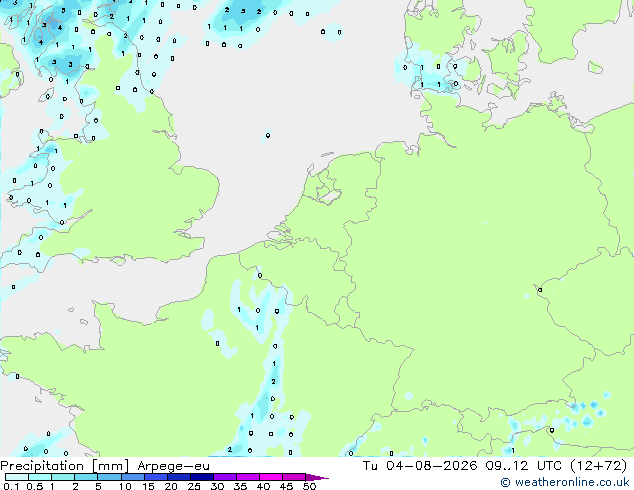This screenshot has width=634, height=490.
Task: Click the 'Arpege-eu' model name text
Action: point(173,467)
